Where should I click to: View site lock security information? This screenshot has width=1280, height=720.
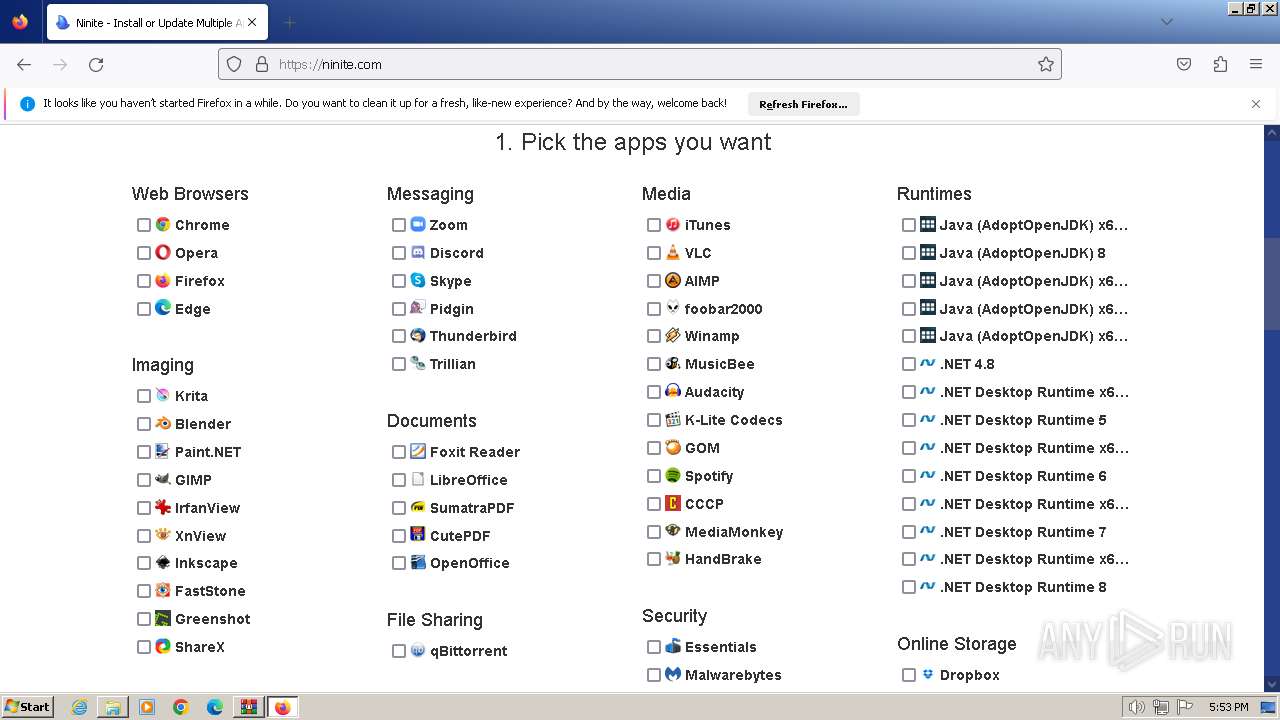click(262, 64)
